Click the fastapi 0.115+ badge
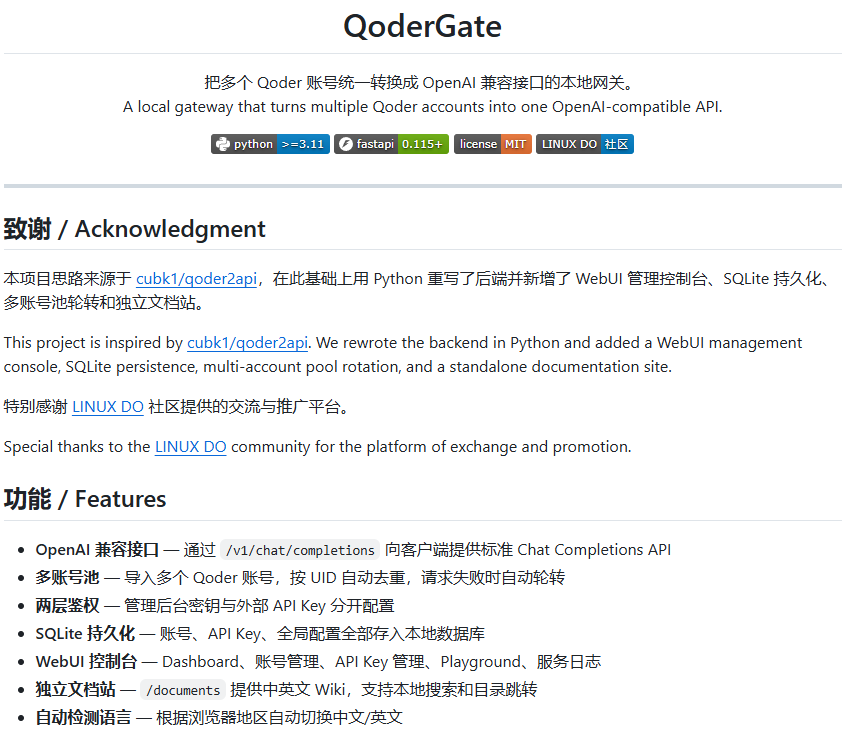846x749 pixels. 391,144
